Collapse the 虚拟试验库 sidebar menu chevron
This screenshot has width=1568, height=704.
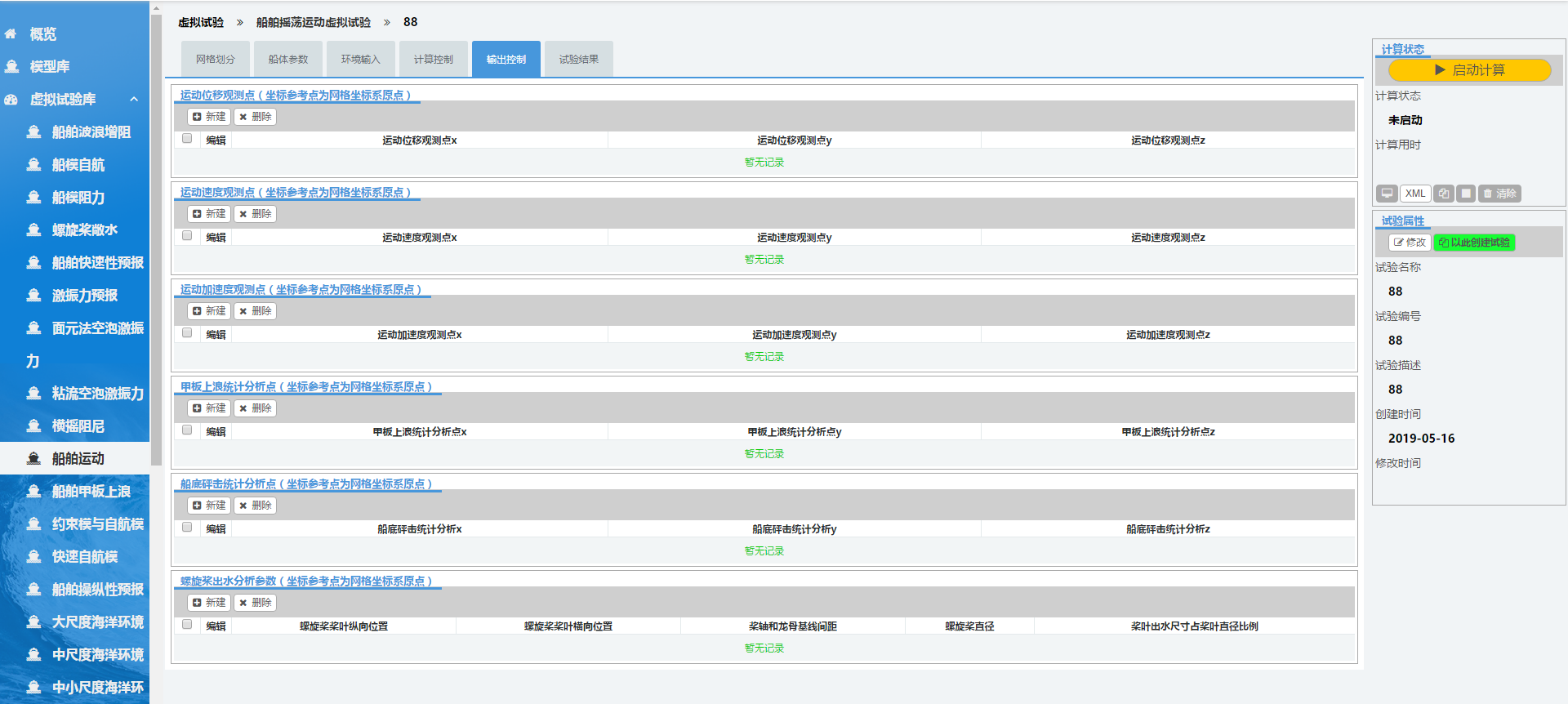[134, 100]
